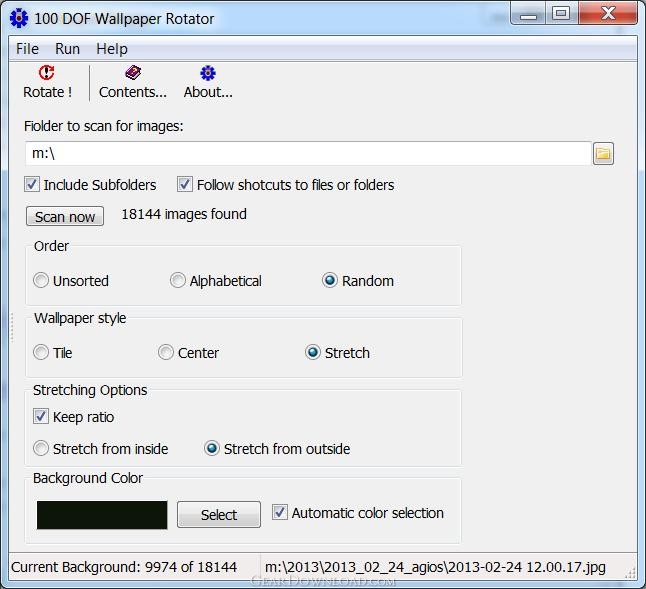This screenshot has width=646, height=589.
Task: Toggle the Keep ratio checkbox
Action: coord(41,416)
